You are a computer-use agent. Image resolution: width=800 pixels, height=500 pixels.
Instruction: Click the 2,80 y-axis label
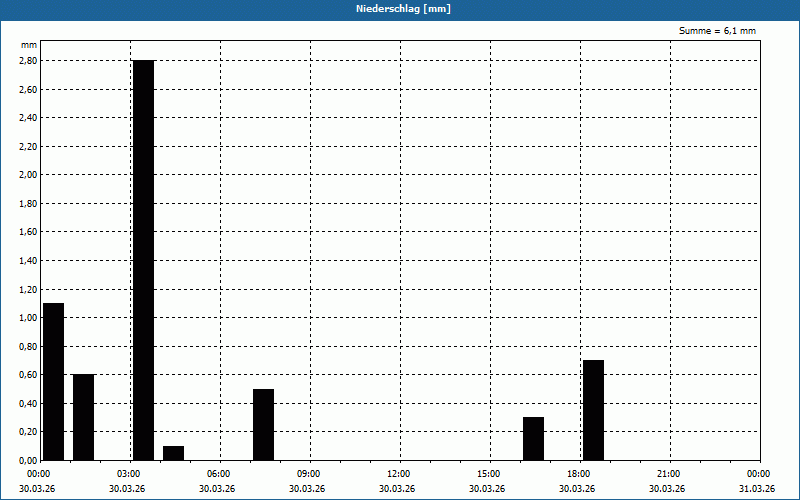pyautogui.click(x=29, y=61)
